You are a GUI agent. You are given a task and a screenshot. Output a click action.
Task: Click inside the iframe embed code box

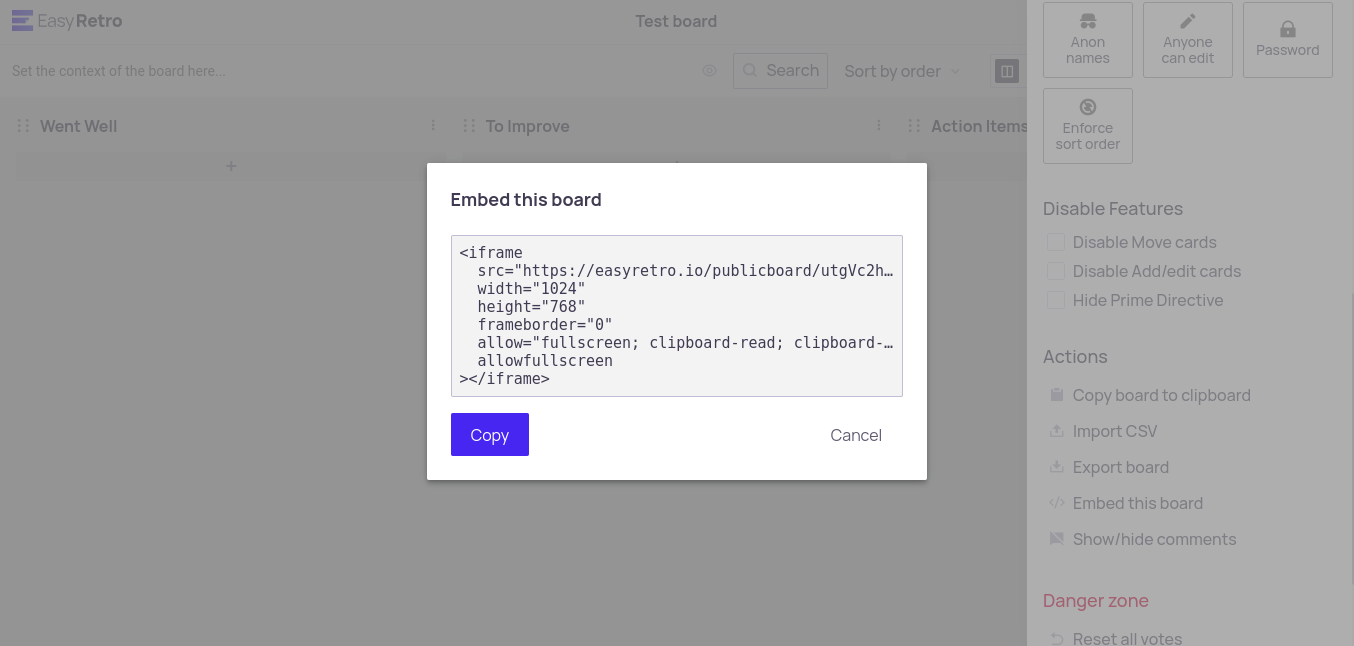pyautogui.click(x=676, y=316)
